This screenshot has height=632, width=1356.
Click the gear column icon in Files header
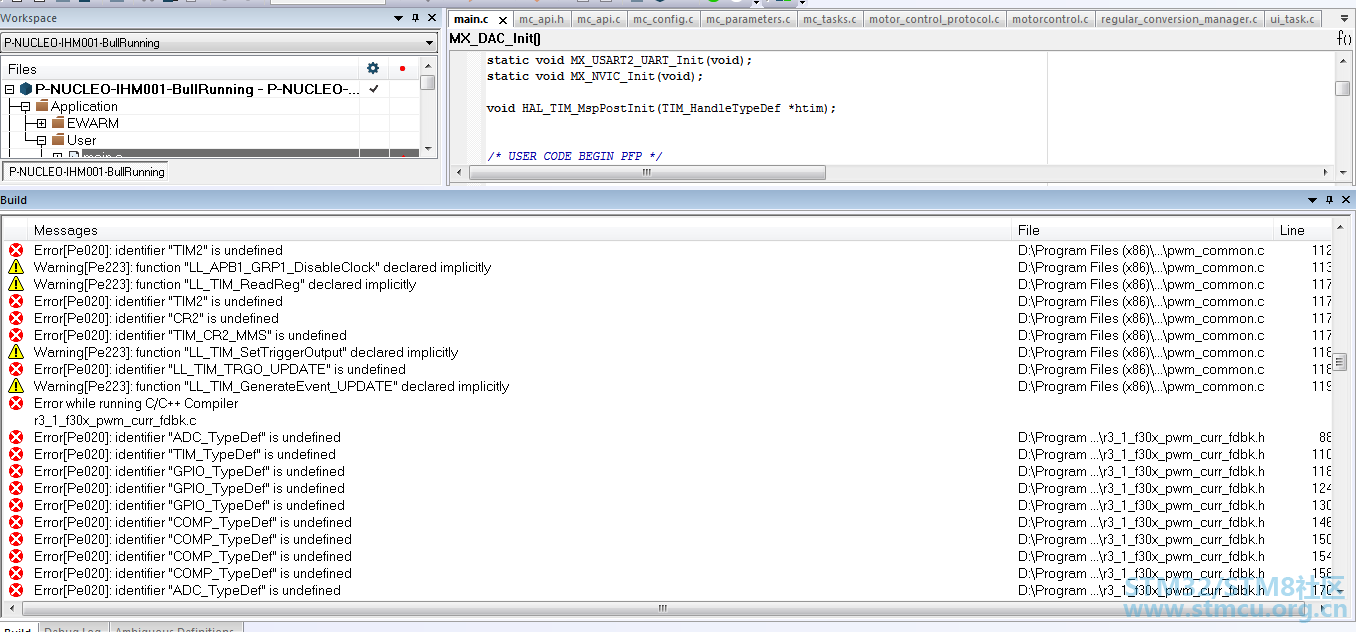pyautogui.click(x=373, y=68)
